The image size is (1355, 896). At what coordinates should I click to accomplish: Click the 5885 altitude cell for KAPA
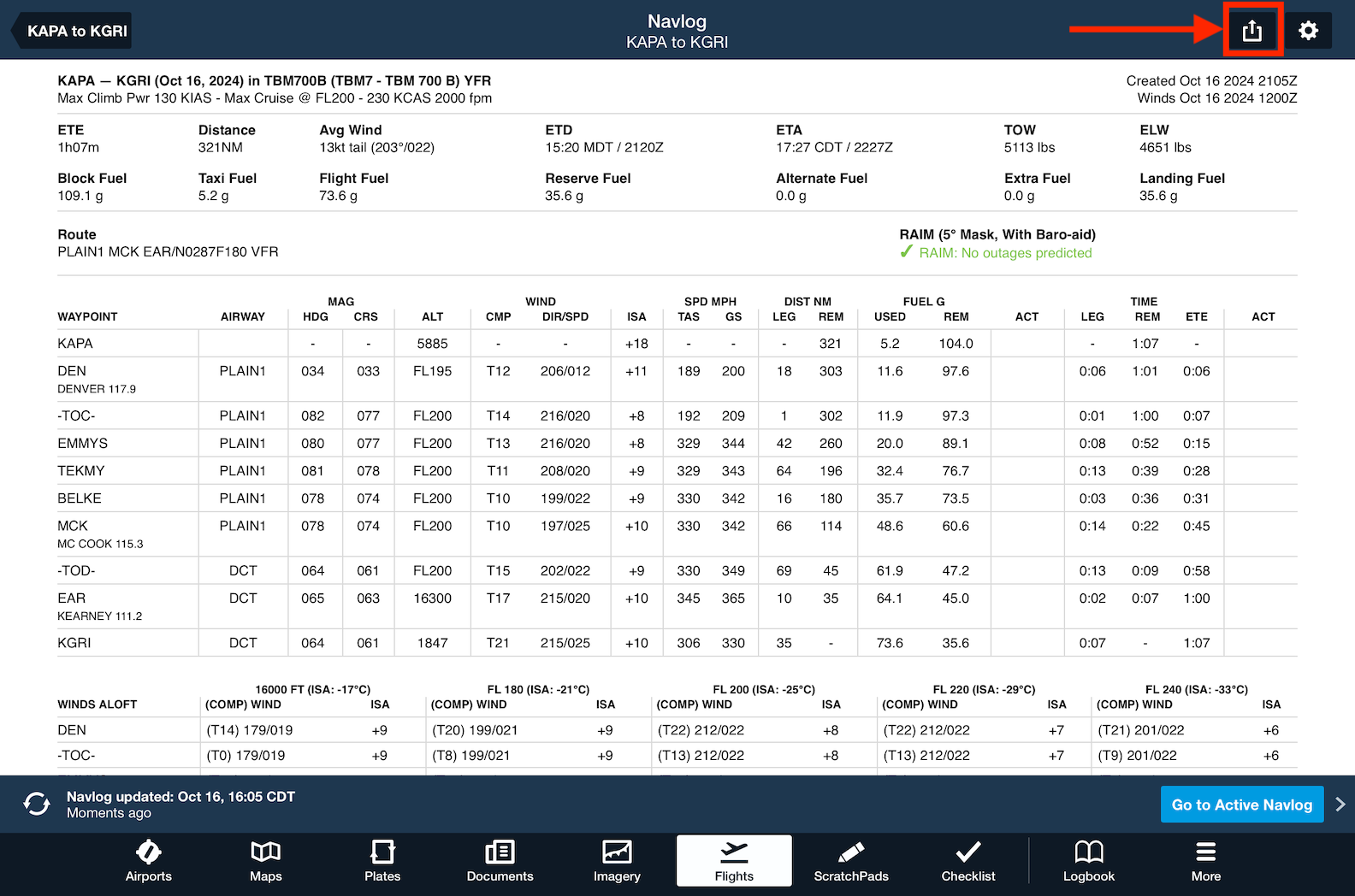coord(433,344)
